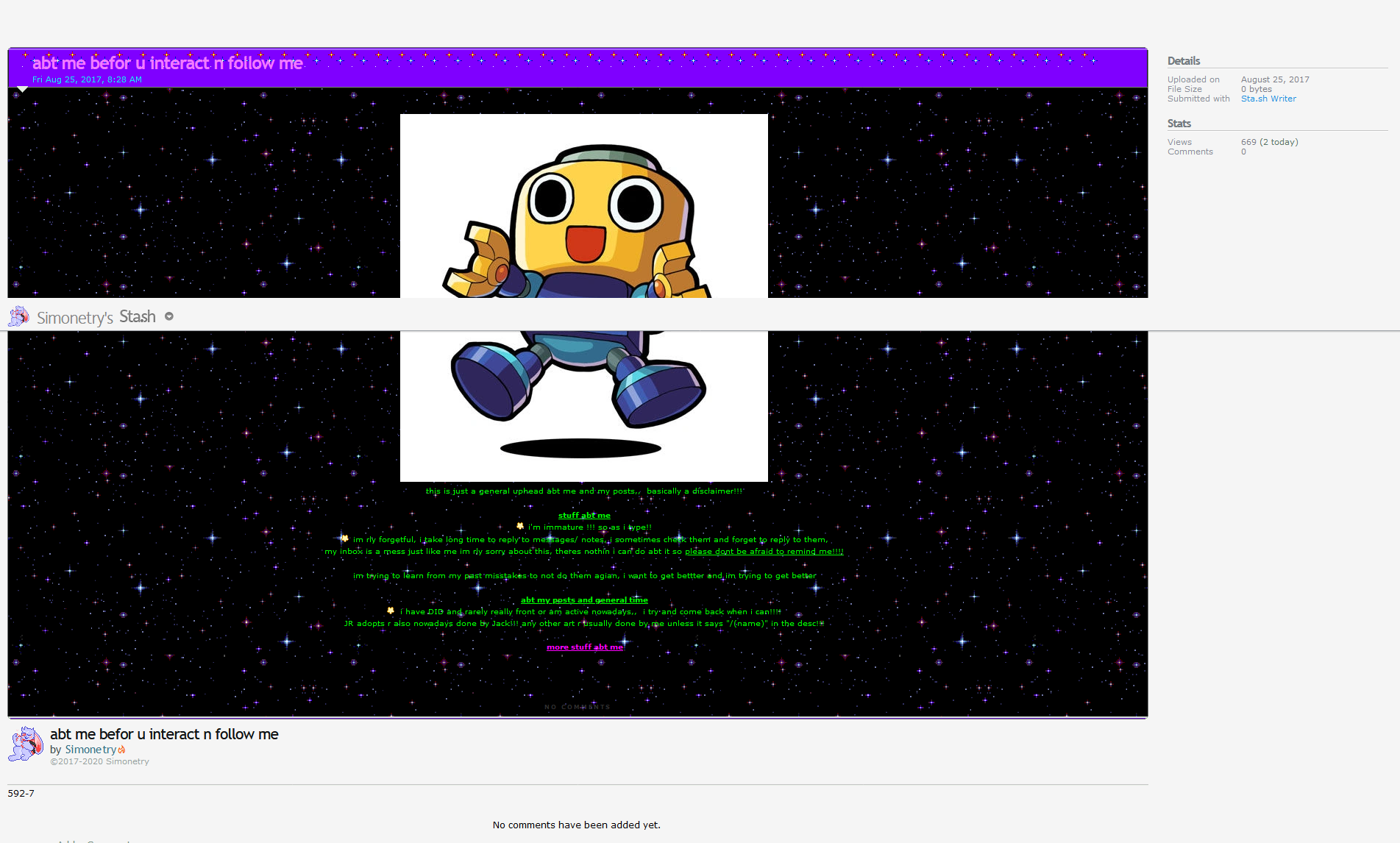The width and height of the screenshot is (1400, 843).
Task: Click the author avatar below the journal
Action: (26, 744)
